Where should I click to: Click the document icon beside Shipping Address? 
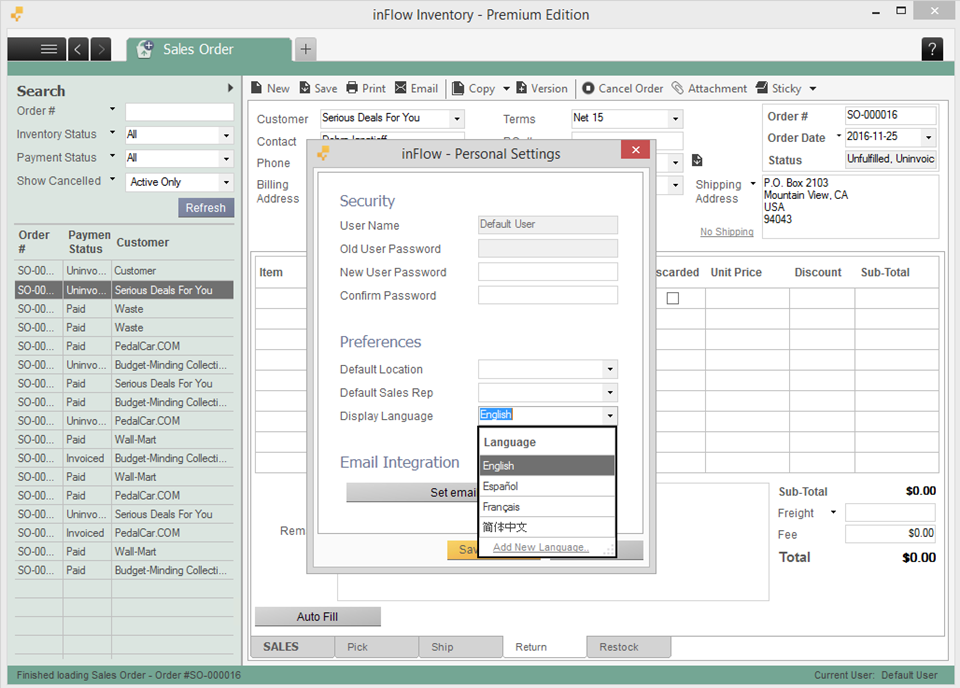click(697, 160)
